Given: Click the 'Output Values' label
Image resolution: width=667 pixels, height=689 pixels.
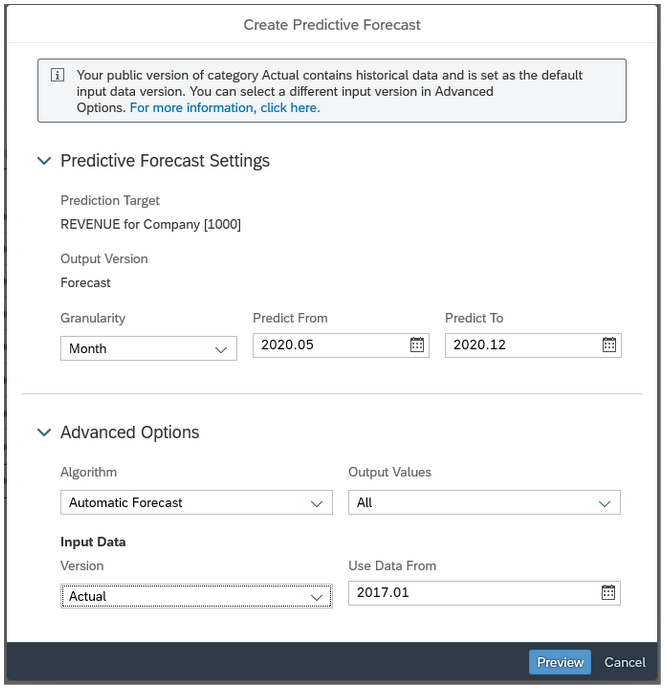Looking at the screenshot, I should click(390, 472).
